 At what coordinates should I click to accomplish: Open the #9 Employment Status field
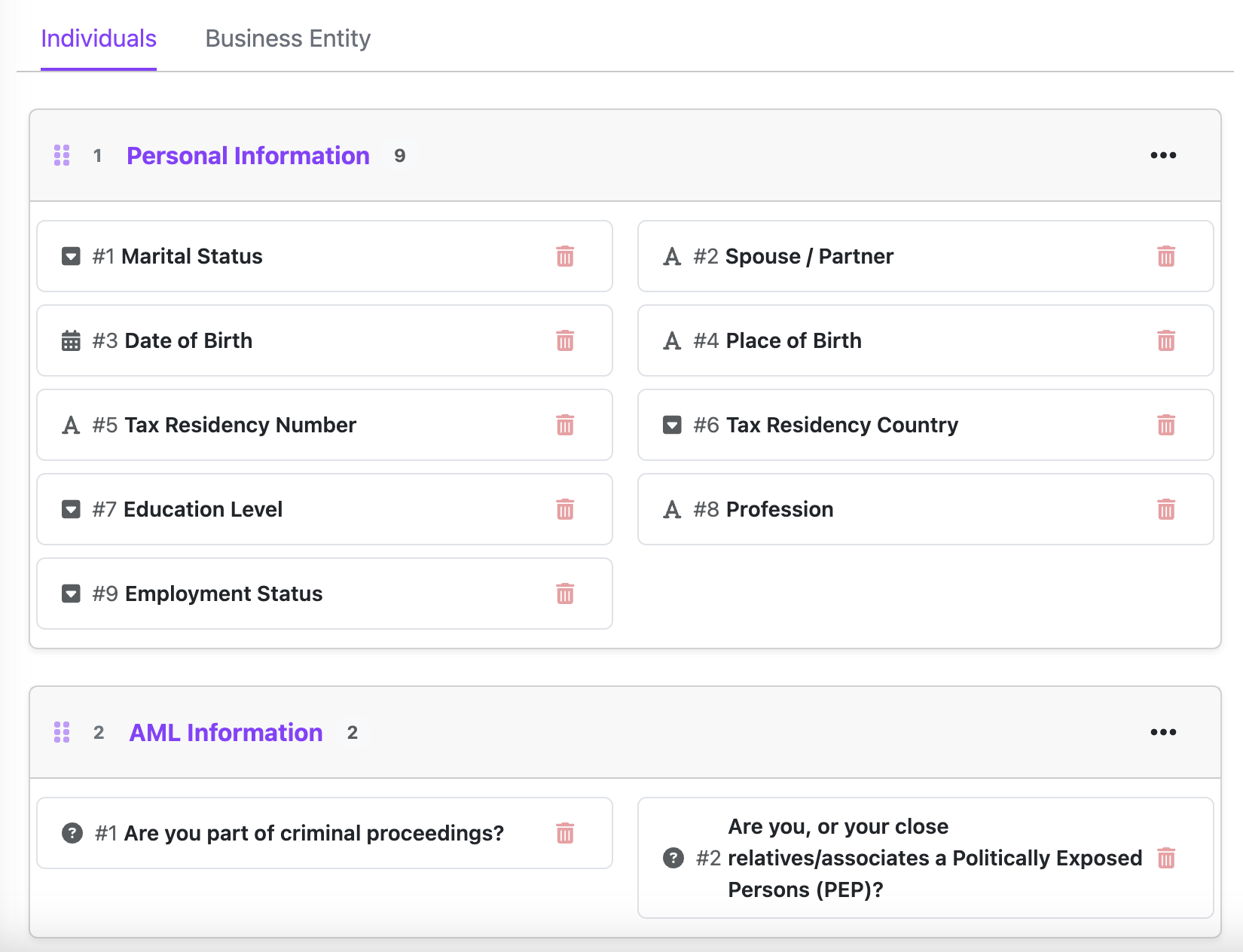(x=325, y=593)
